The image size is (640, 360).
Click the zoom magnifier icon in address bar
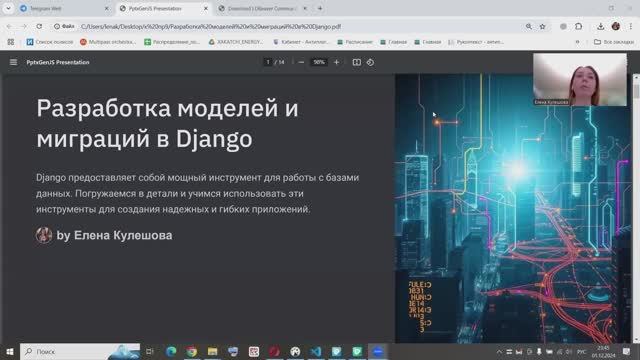pyautogui.click(x=529, y=26)
